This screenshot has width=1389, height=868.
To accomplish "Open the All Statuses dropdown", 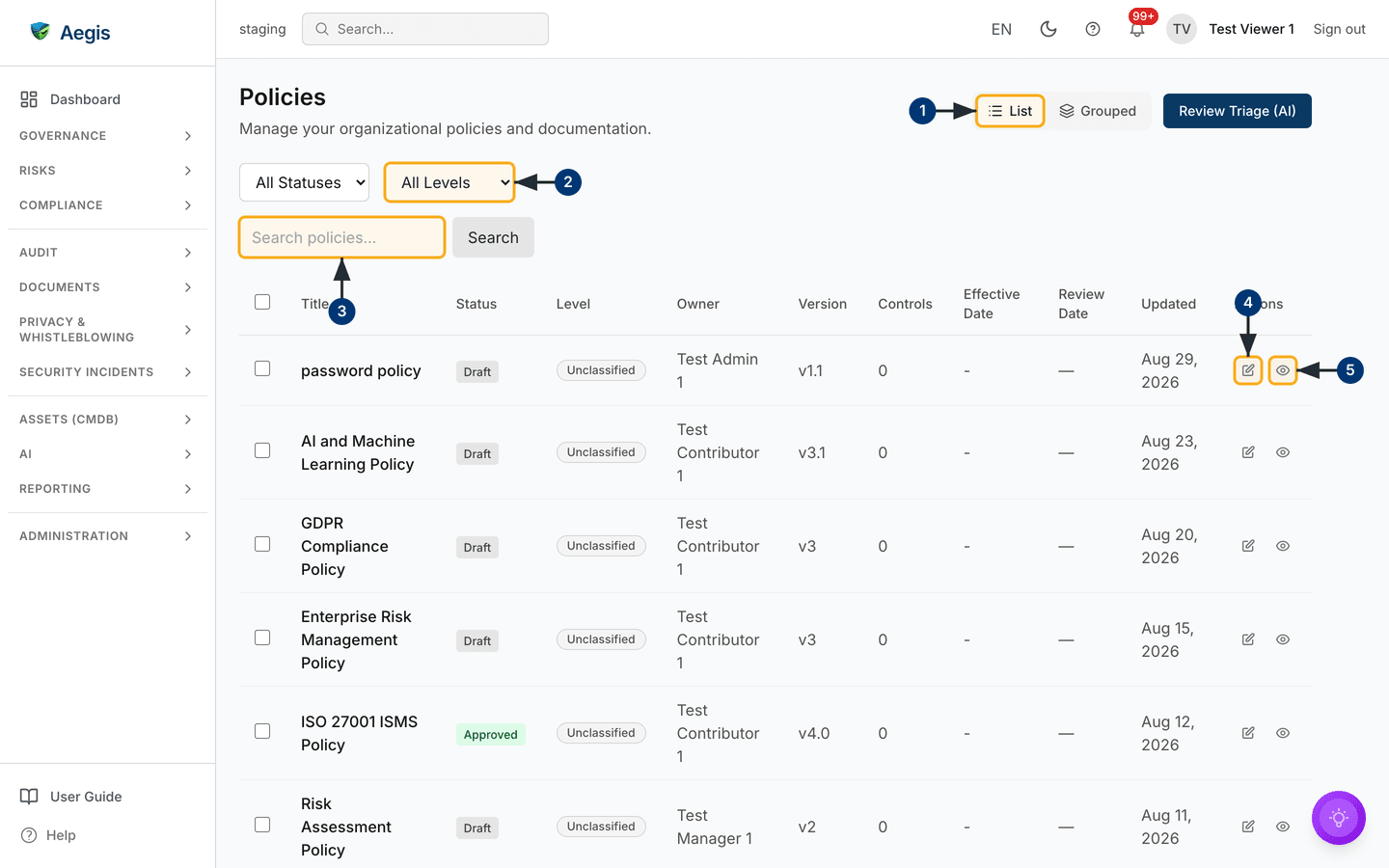I will click(304, 182).
